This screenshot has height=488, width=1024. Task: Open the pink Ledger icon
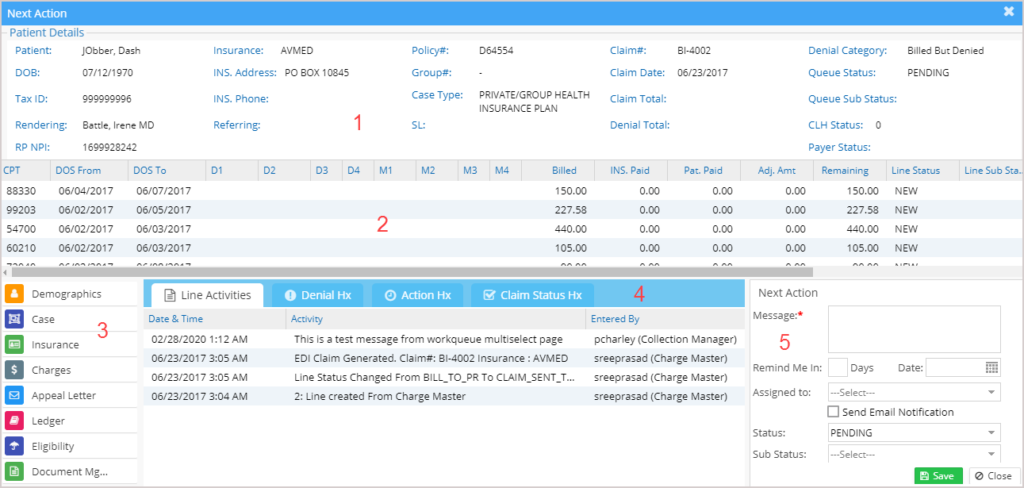(x=15, y=421)
